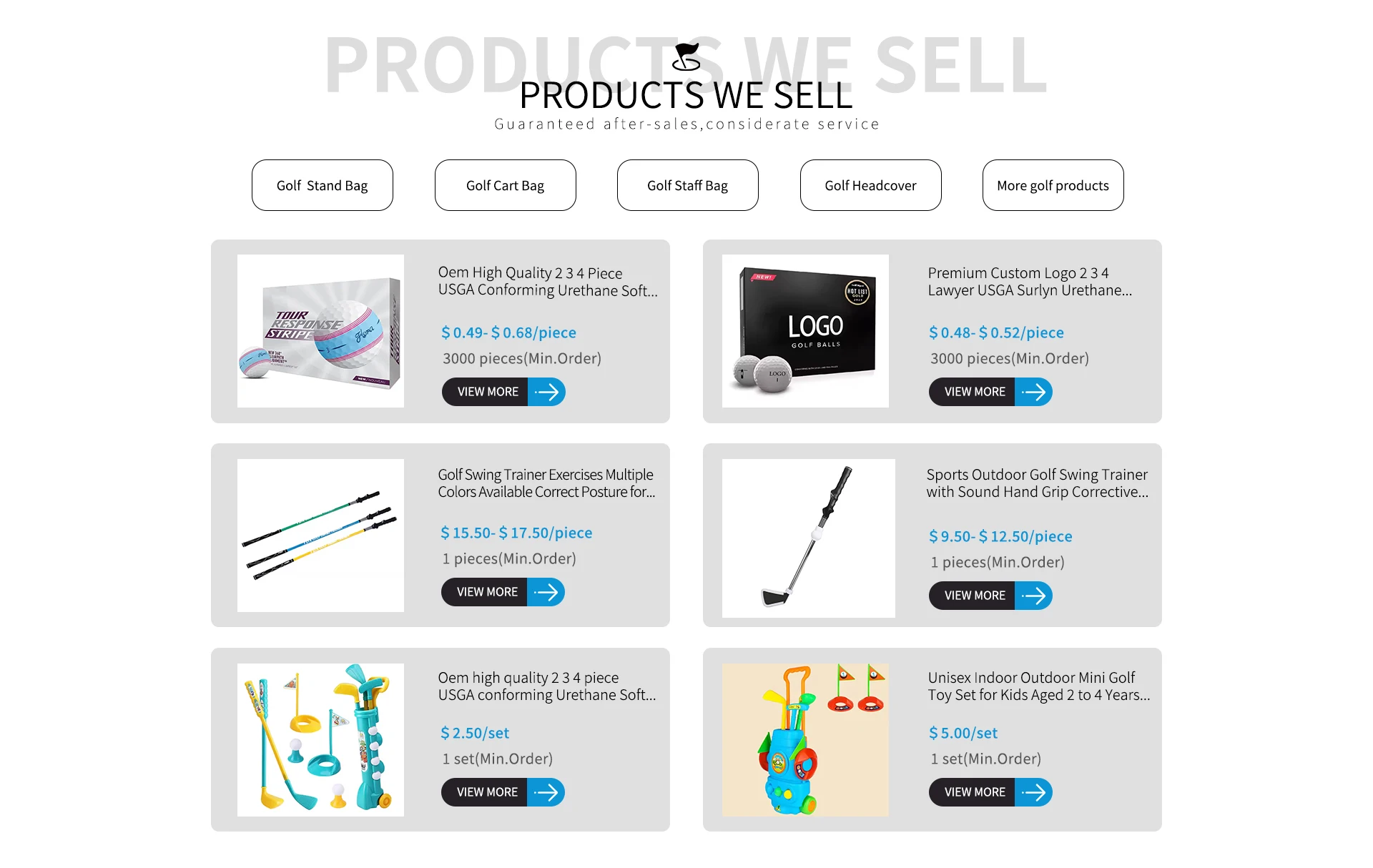The height and width of the screenshot is (868, 1373).
Task: Open the Oem High Quality 2 3 4 Piece title
Action: (x=548, y=282)
